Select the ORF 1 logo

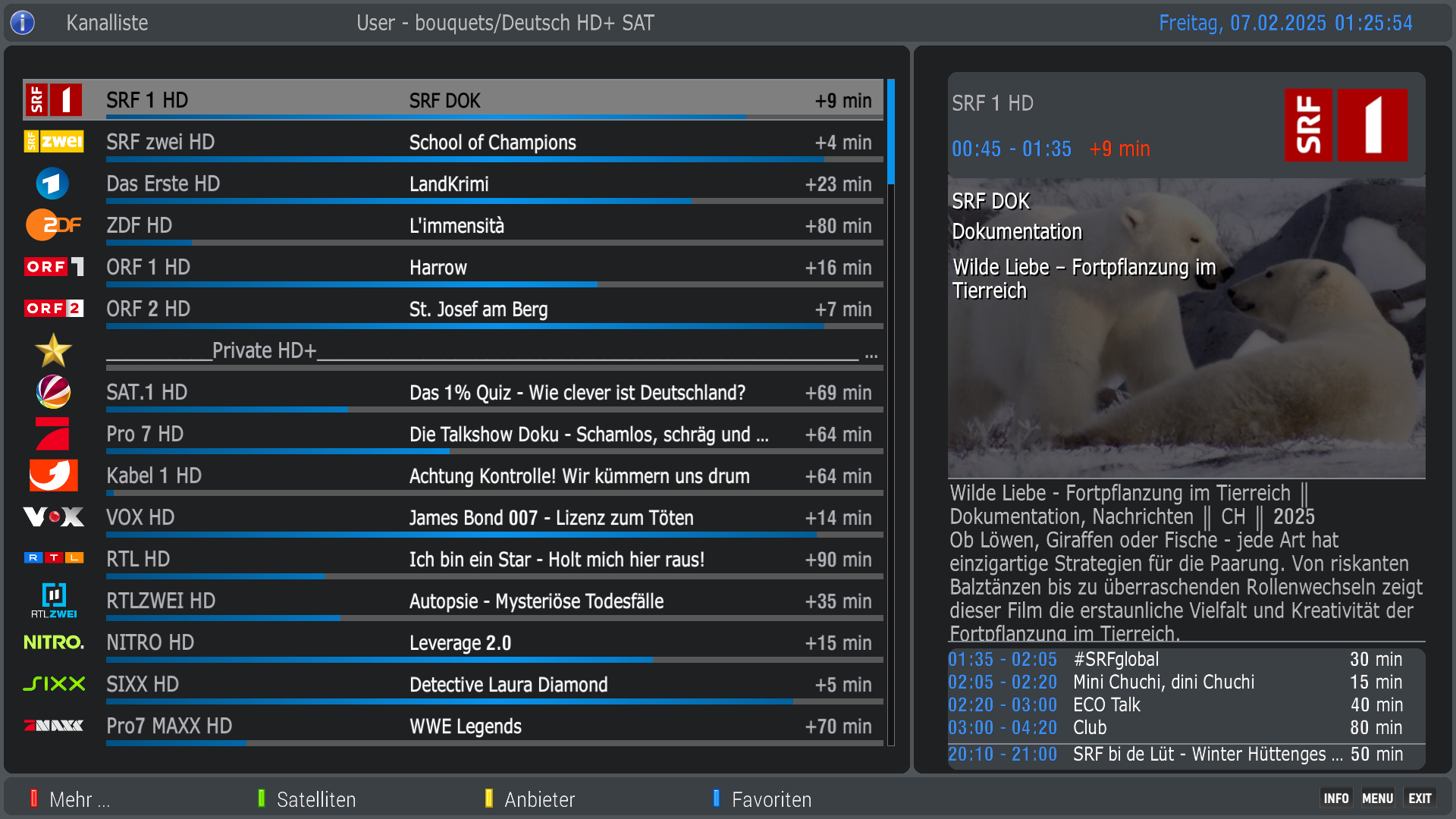(53, 267)
